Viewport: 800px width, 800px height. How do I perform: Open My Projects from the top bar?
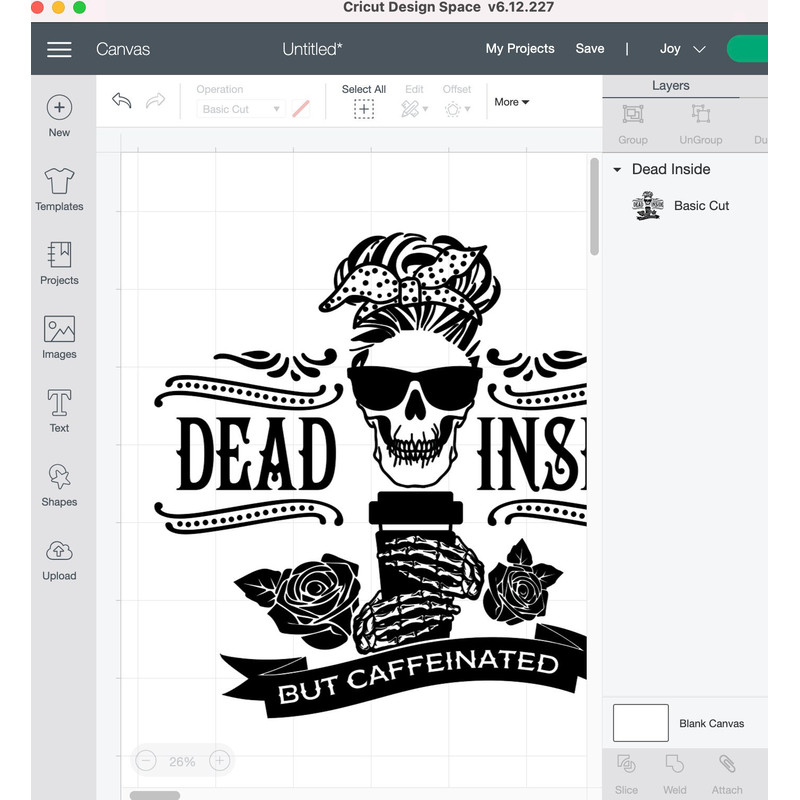tap(520, 48)
